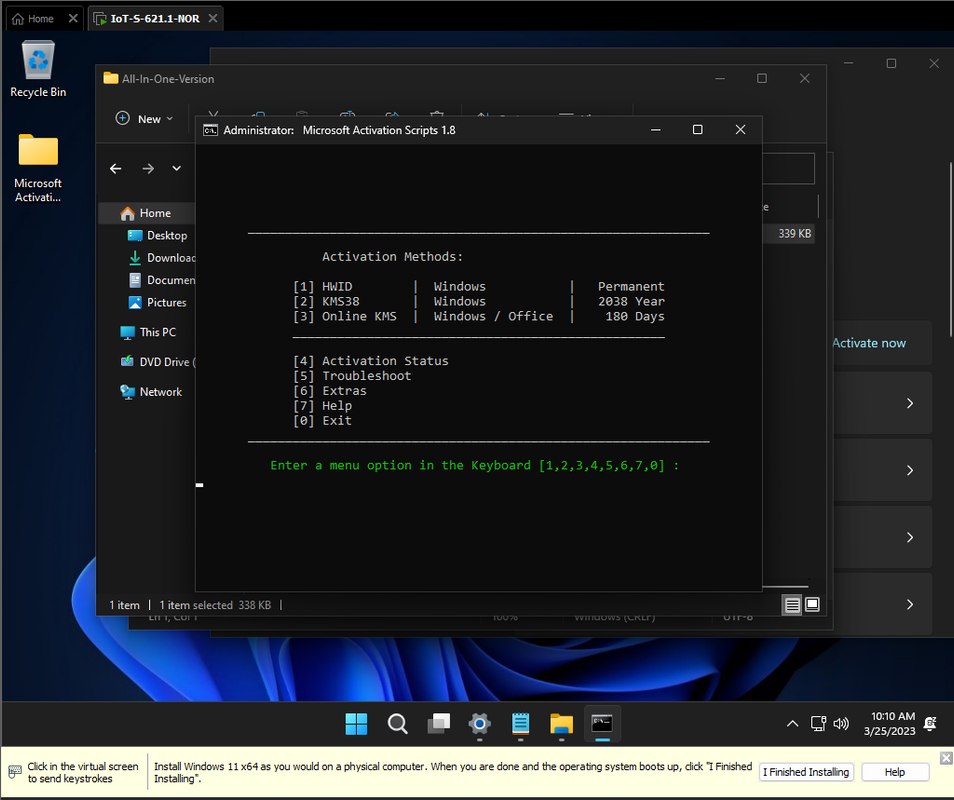Expand first chevron row below Activate now
The height and width of the screenshot is (800, 954).
[910, 403]
